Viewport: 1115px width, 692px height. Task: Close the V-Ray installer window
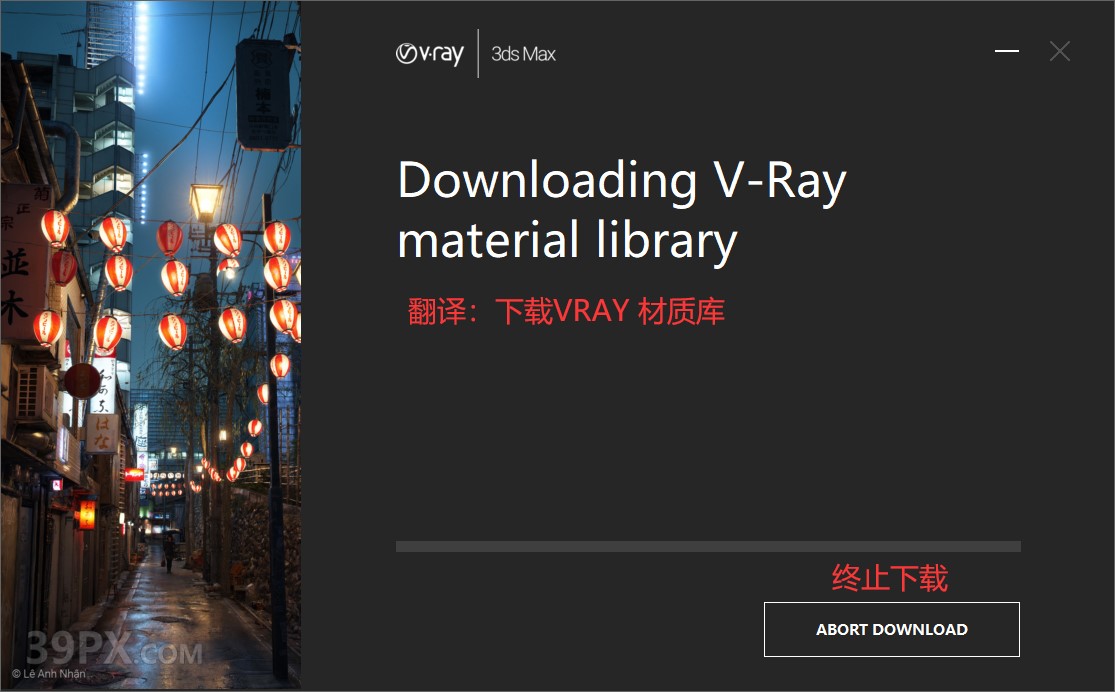[x=1060, y=51]
